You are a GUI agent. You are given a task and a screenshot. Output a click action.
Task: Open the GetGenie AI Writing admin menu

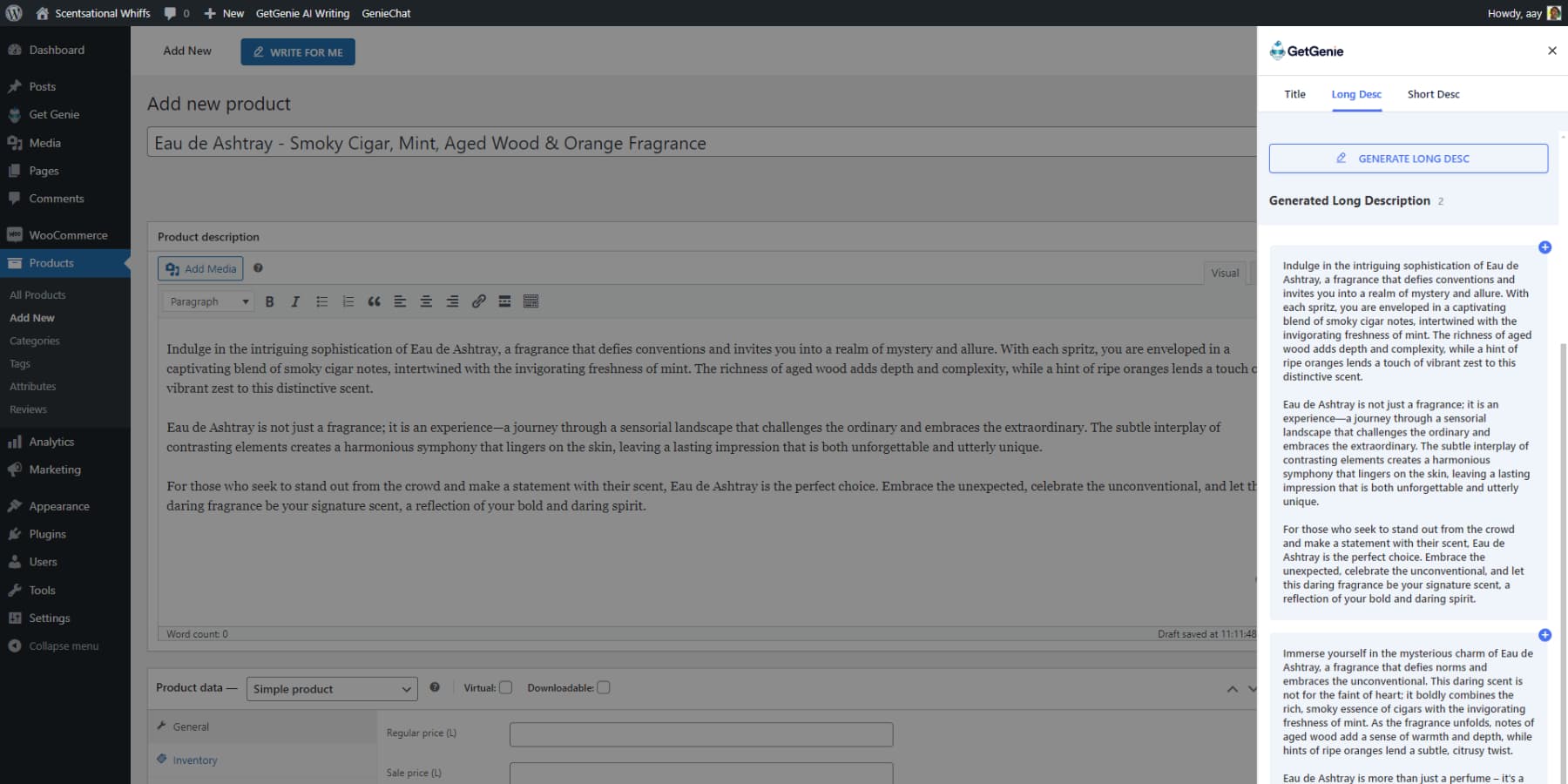[302, 13]
